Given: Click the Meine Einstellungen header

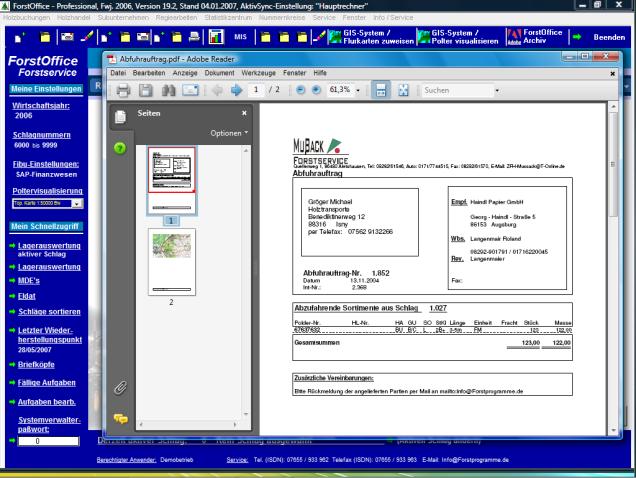Looking at the screenshot, I should pyautogui.click(x=46, y=89).
